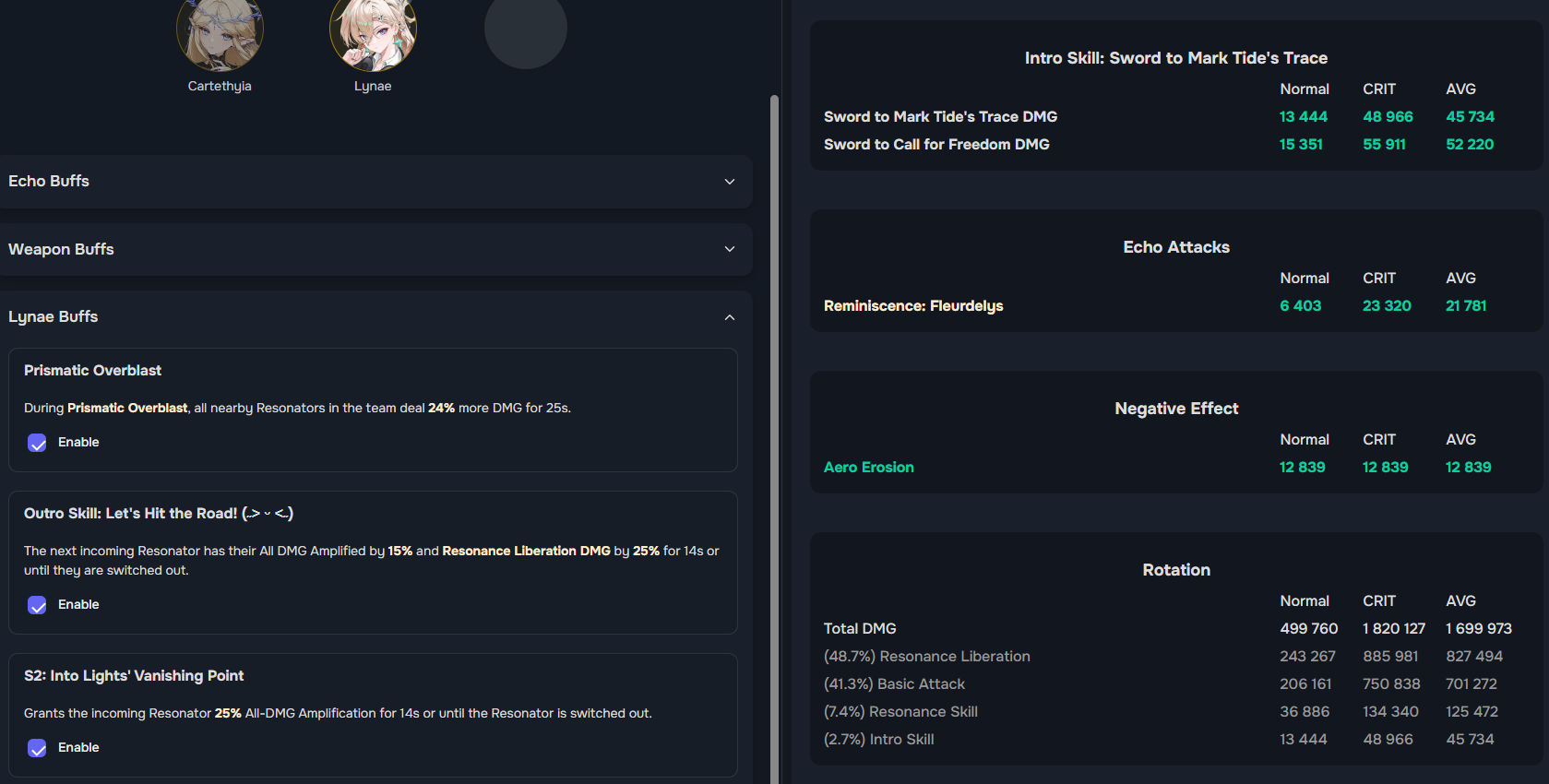
Task: Click the empty third team slot
Action: [525, 30]
